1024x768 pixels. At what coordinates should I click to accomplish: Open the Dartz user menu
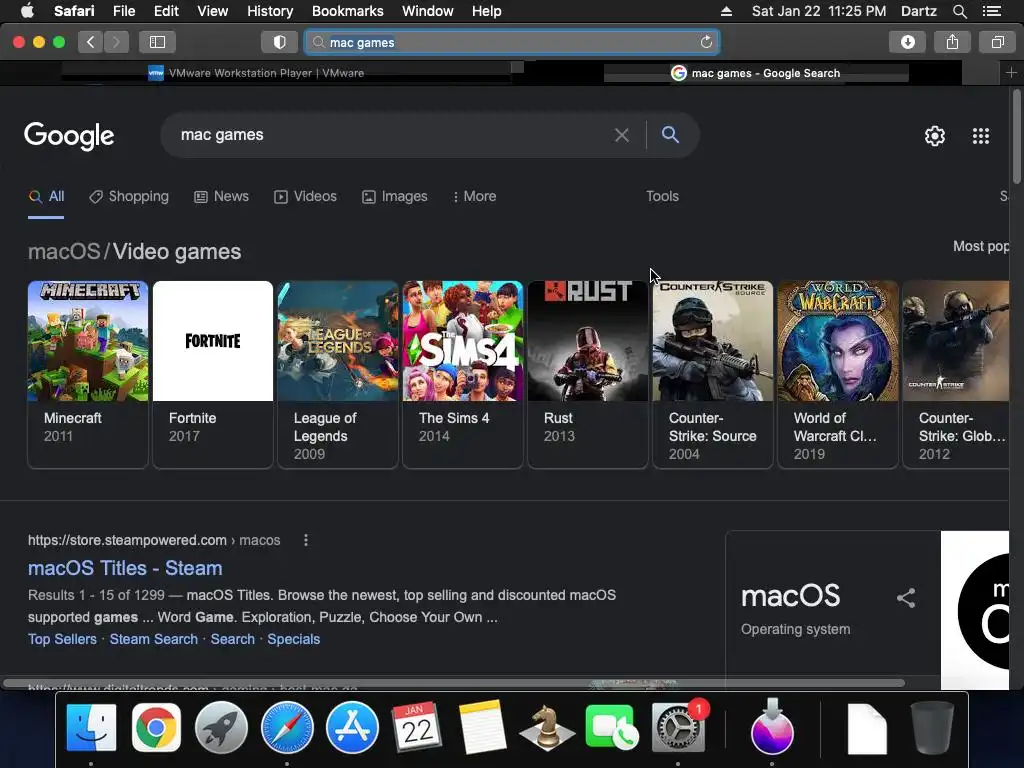[918, 11]
